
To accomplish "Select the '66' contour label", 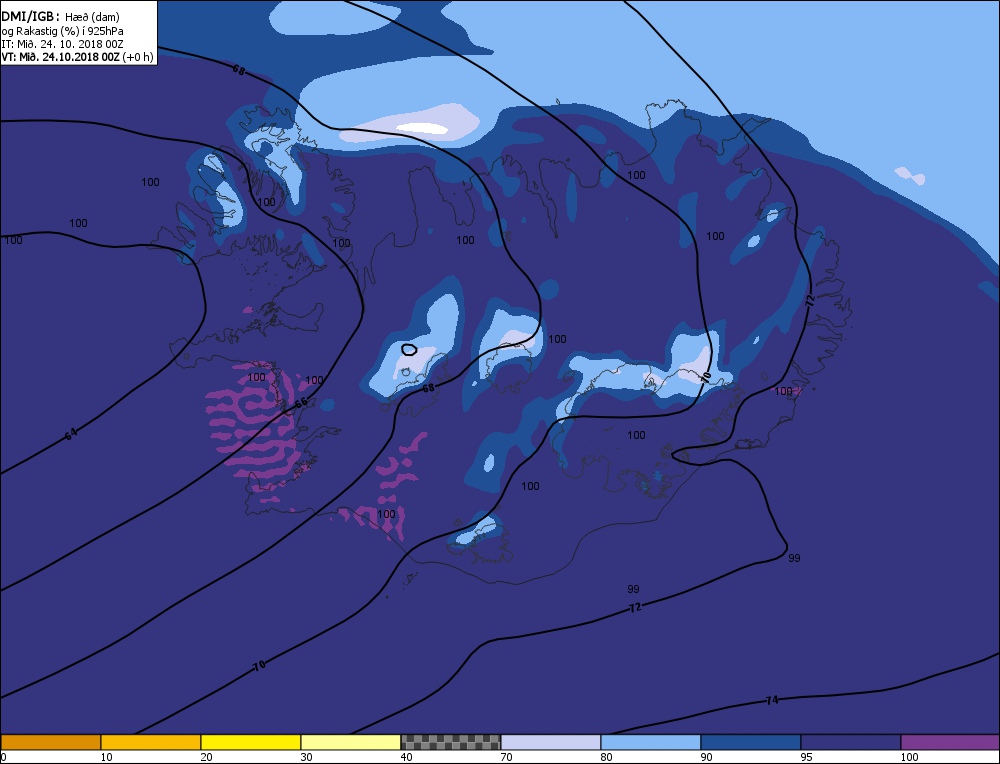I will coord(301,403).
